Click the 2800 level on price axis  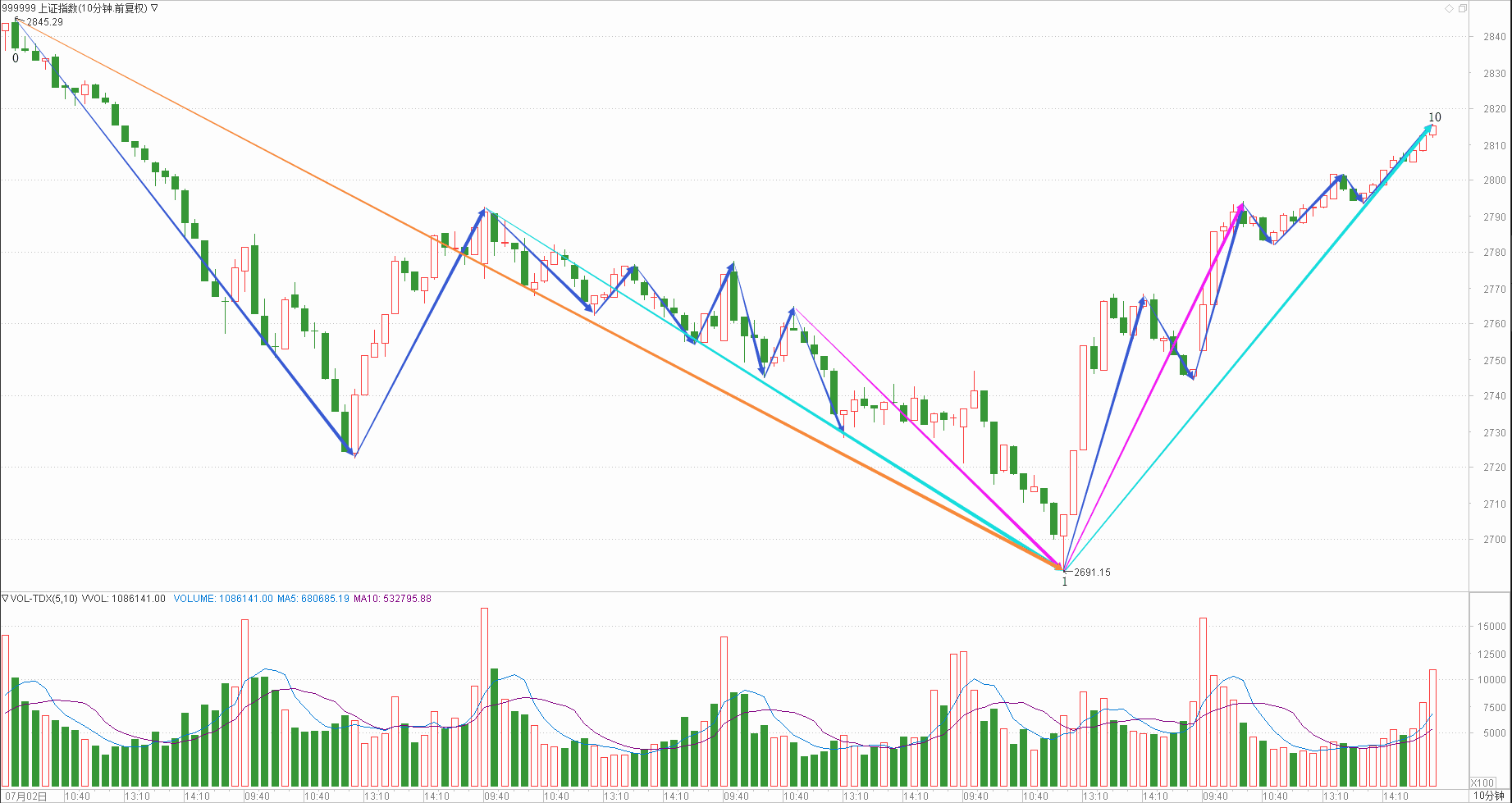(1494, 180)
